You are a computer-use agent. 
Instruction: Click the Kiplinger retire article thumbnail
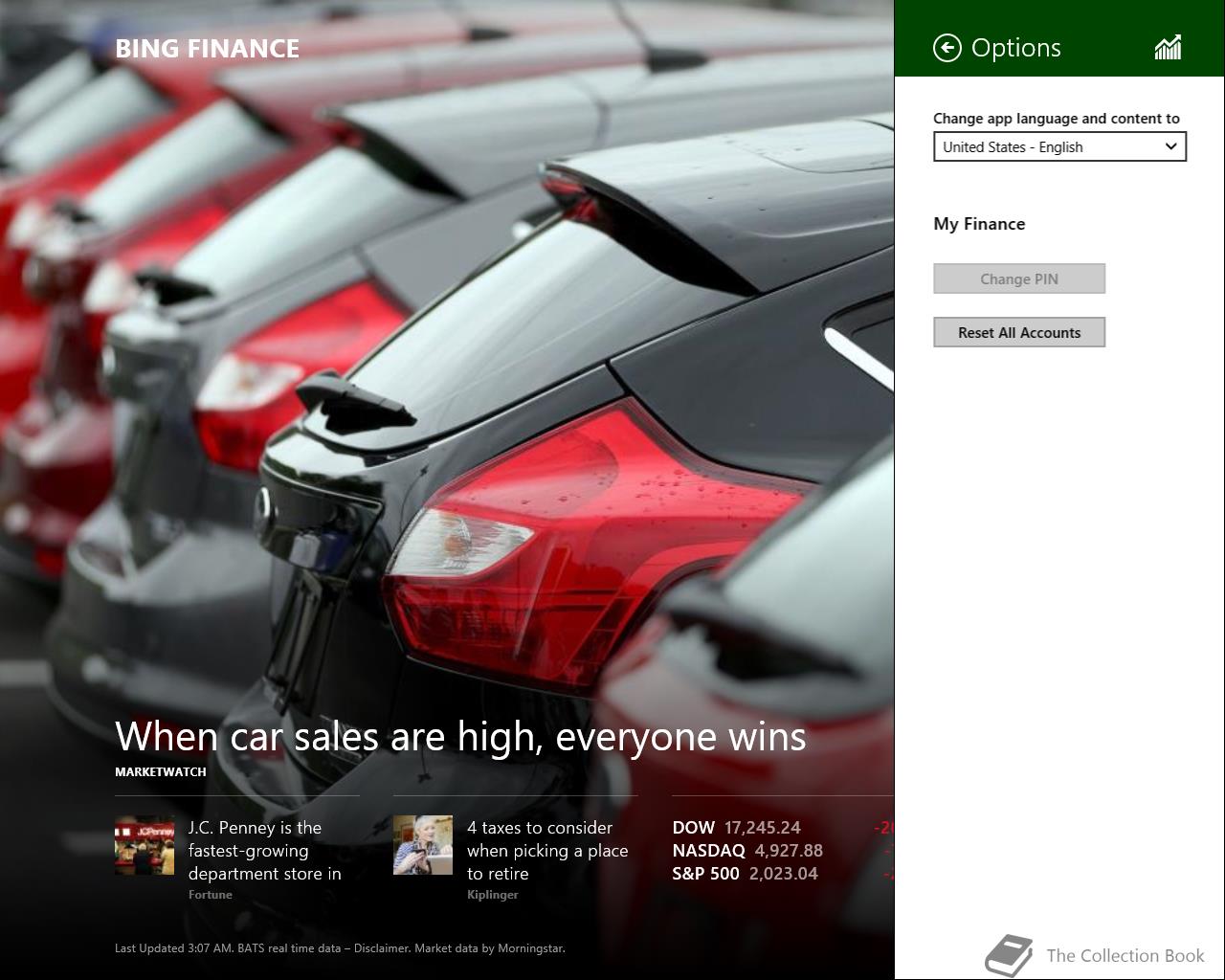423,845
